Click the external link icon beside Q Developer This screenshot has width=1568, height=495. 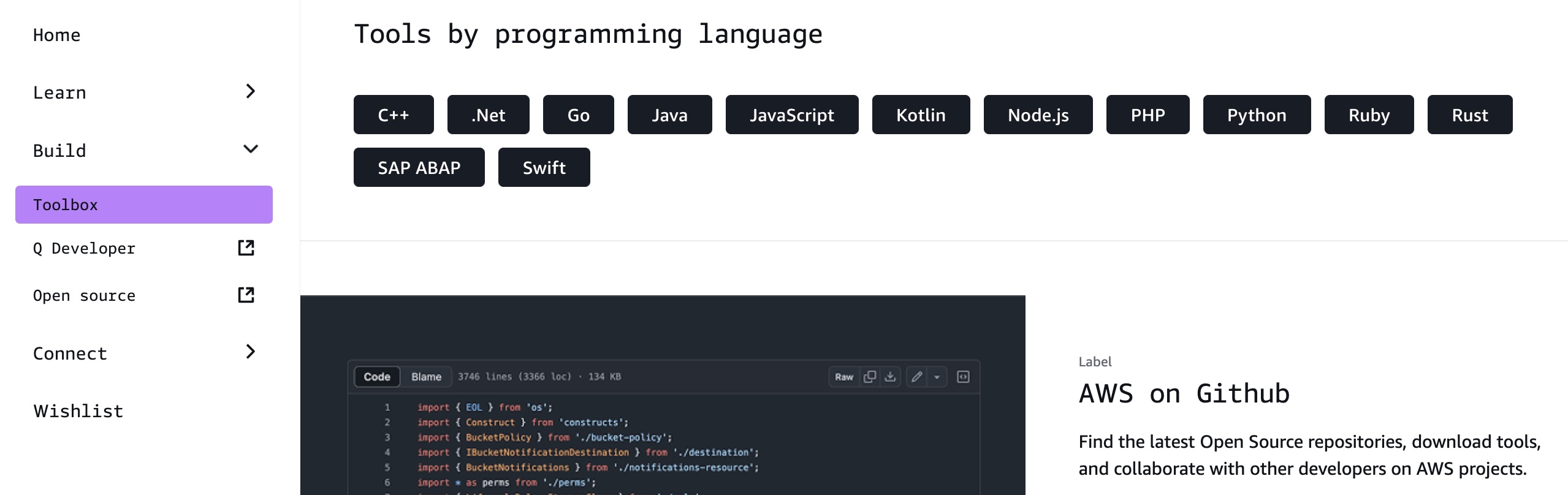coord(246,247)
